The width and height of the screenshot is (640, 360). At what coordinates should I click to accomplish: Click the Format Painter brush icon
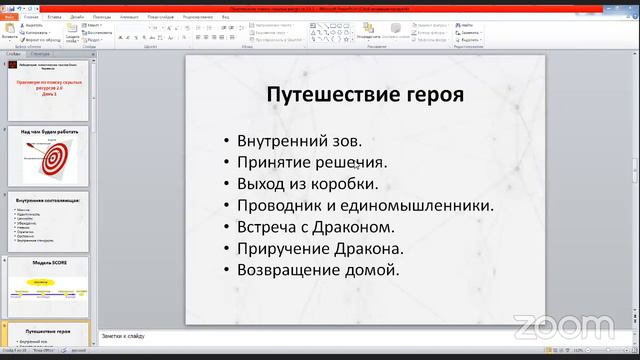22,40
